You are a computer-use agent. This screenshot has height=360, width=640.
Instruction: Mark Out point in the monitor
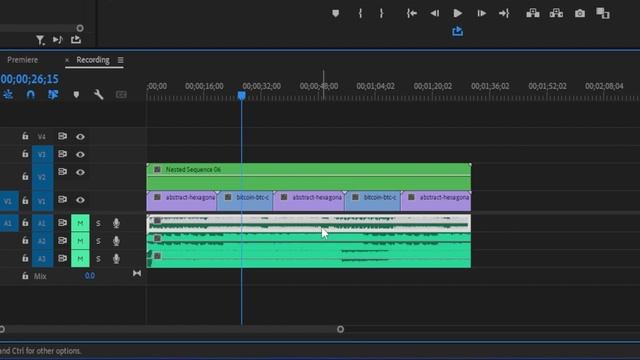click(x=381, y=13)
